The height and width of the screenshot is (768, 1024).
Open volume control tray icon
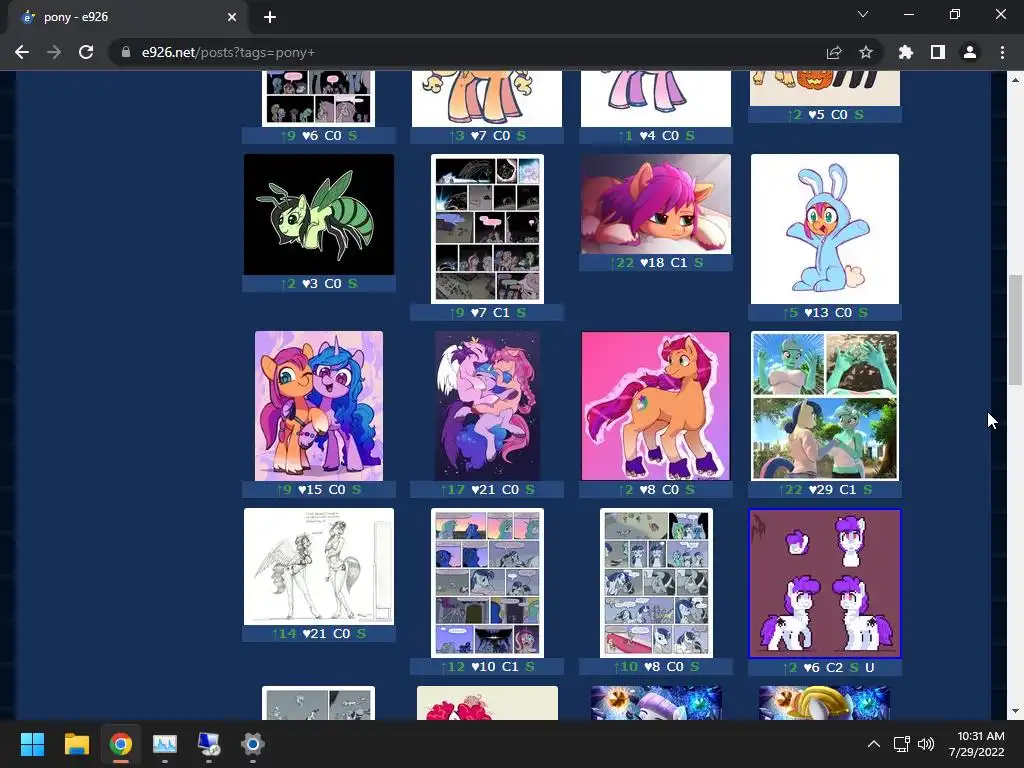pos(925,744)
